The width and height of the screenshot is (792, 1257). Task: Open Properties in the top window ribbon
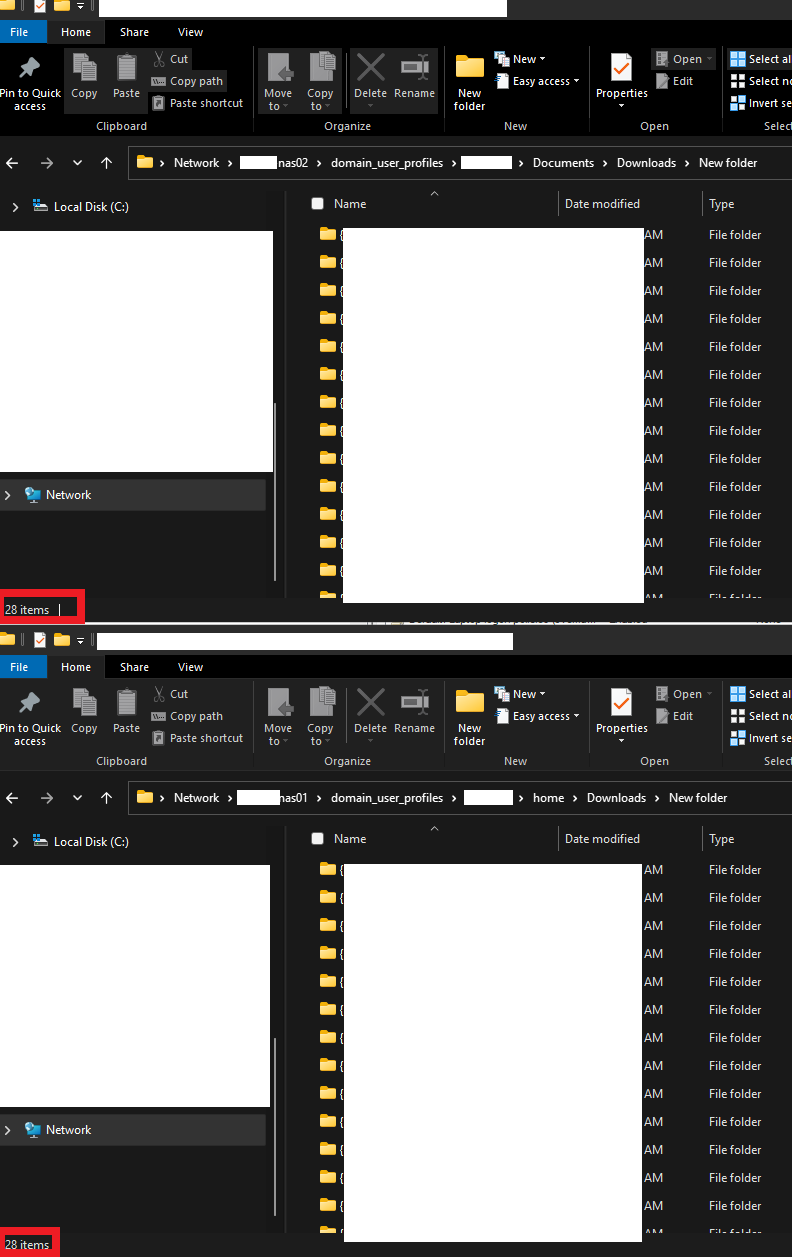[621, 80]
